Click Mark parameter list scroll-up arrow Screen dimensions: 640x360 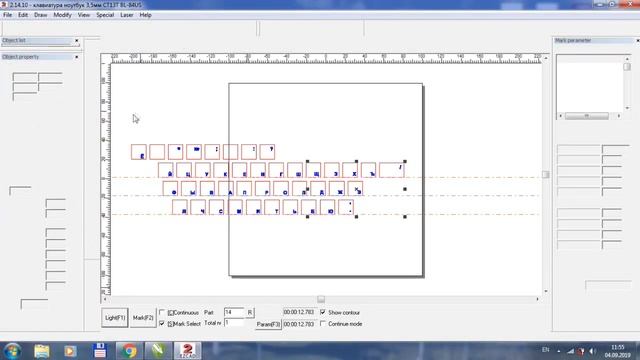click(x=627, y=59)
